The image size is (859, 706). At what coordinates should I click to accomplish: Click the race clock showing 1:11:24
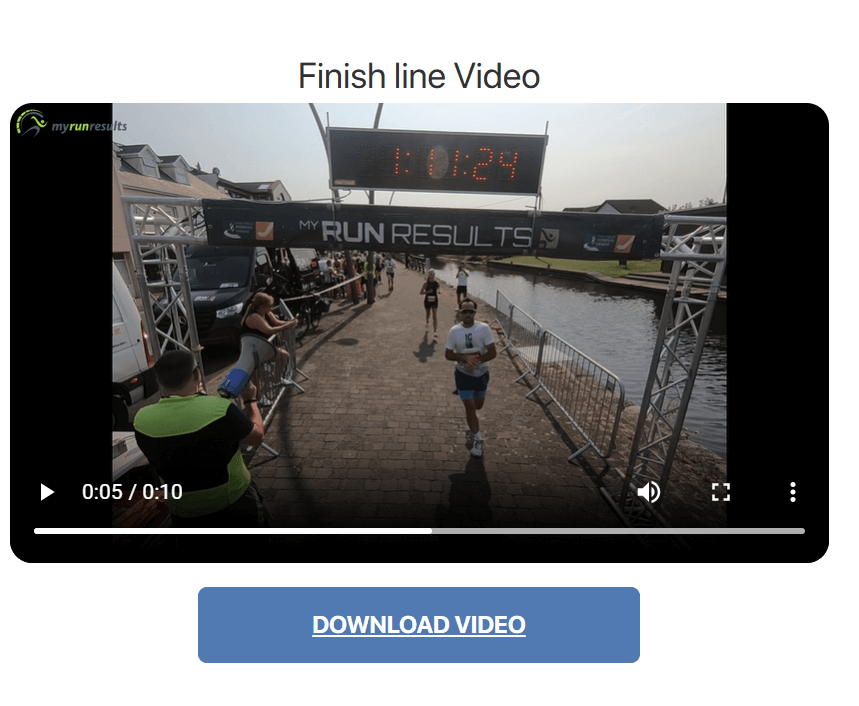click(437, 162)
